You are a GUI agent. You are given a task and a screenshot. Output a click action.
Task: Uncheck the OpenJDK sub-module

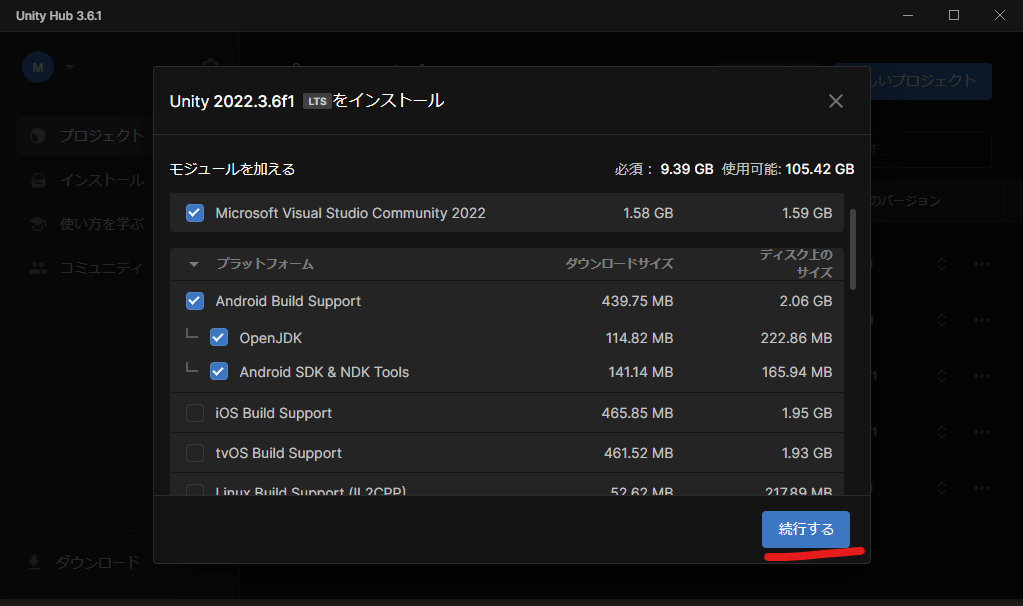point(219,338)
